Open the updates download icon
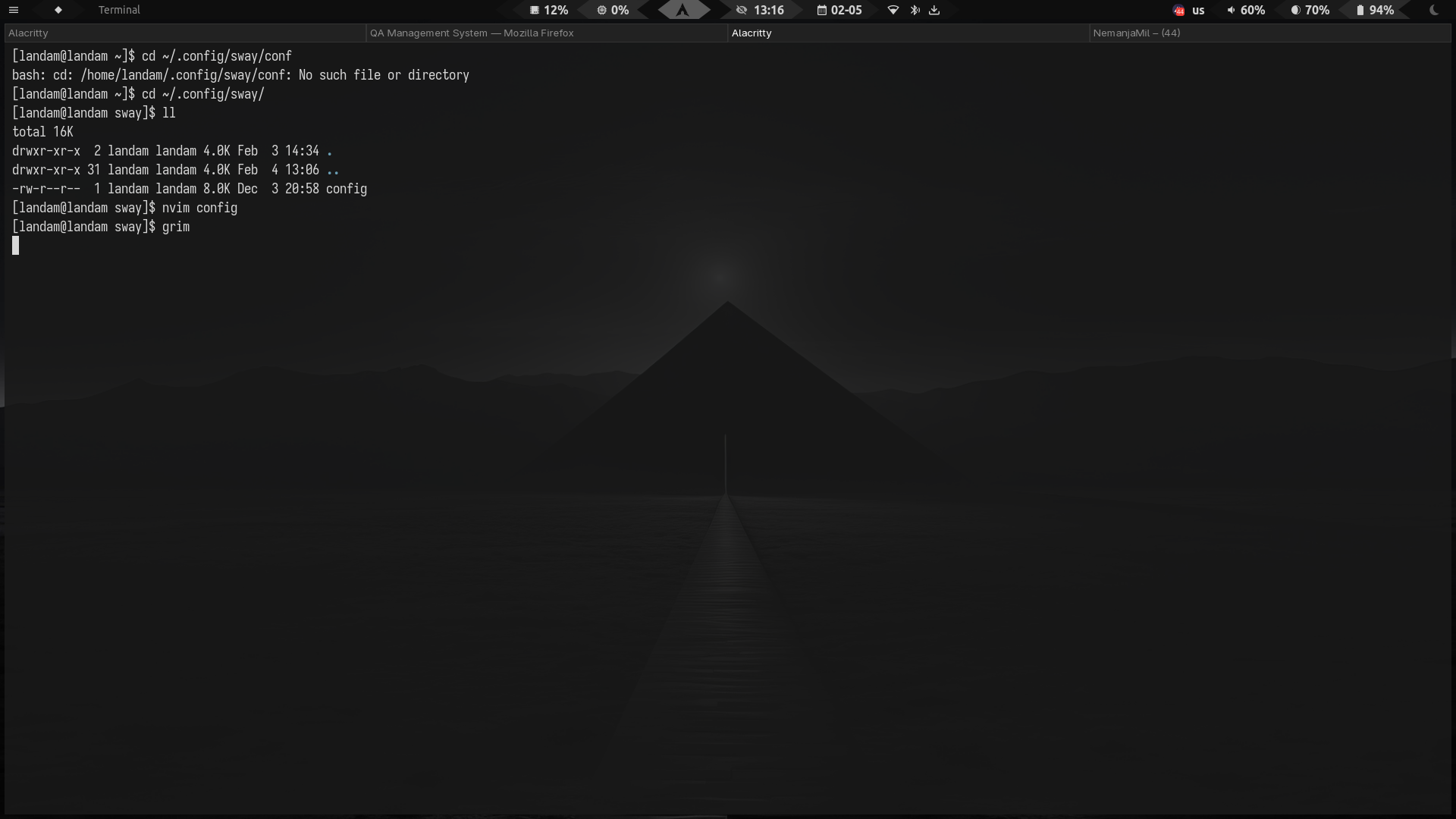1456x819 pixels. coord(934,10)
